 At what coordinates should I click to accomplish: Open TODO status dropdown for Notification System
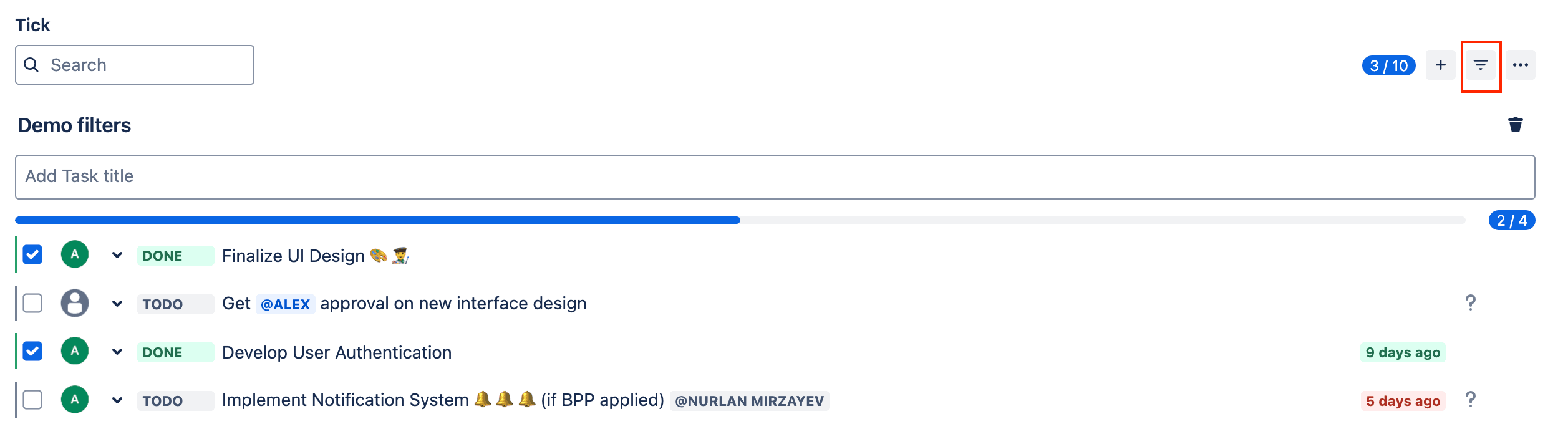[175, 400]
